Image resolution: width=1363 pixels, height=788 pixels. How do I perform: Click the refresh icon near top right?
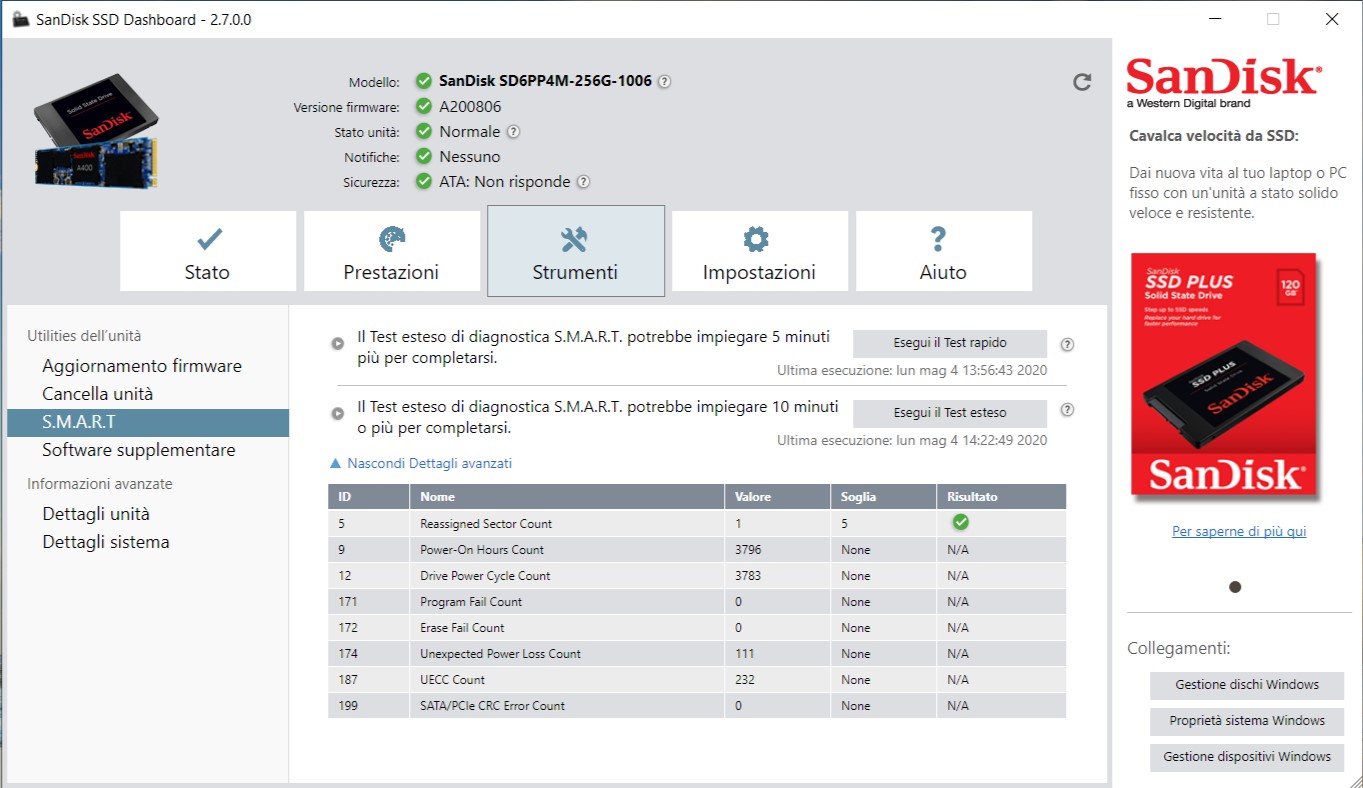(x=1082, y=82)
